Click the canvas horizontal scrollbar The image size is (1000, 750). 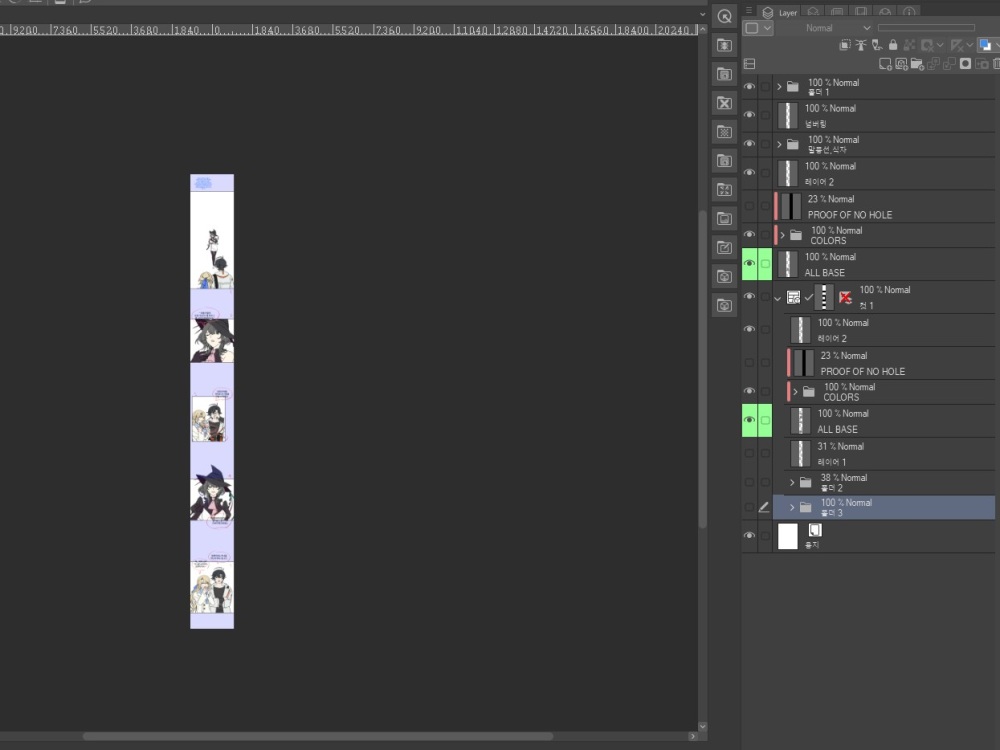tap(318, 736)
